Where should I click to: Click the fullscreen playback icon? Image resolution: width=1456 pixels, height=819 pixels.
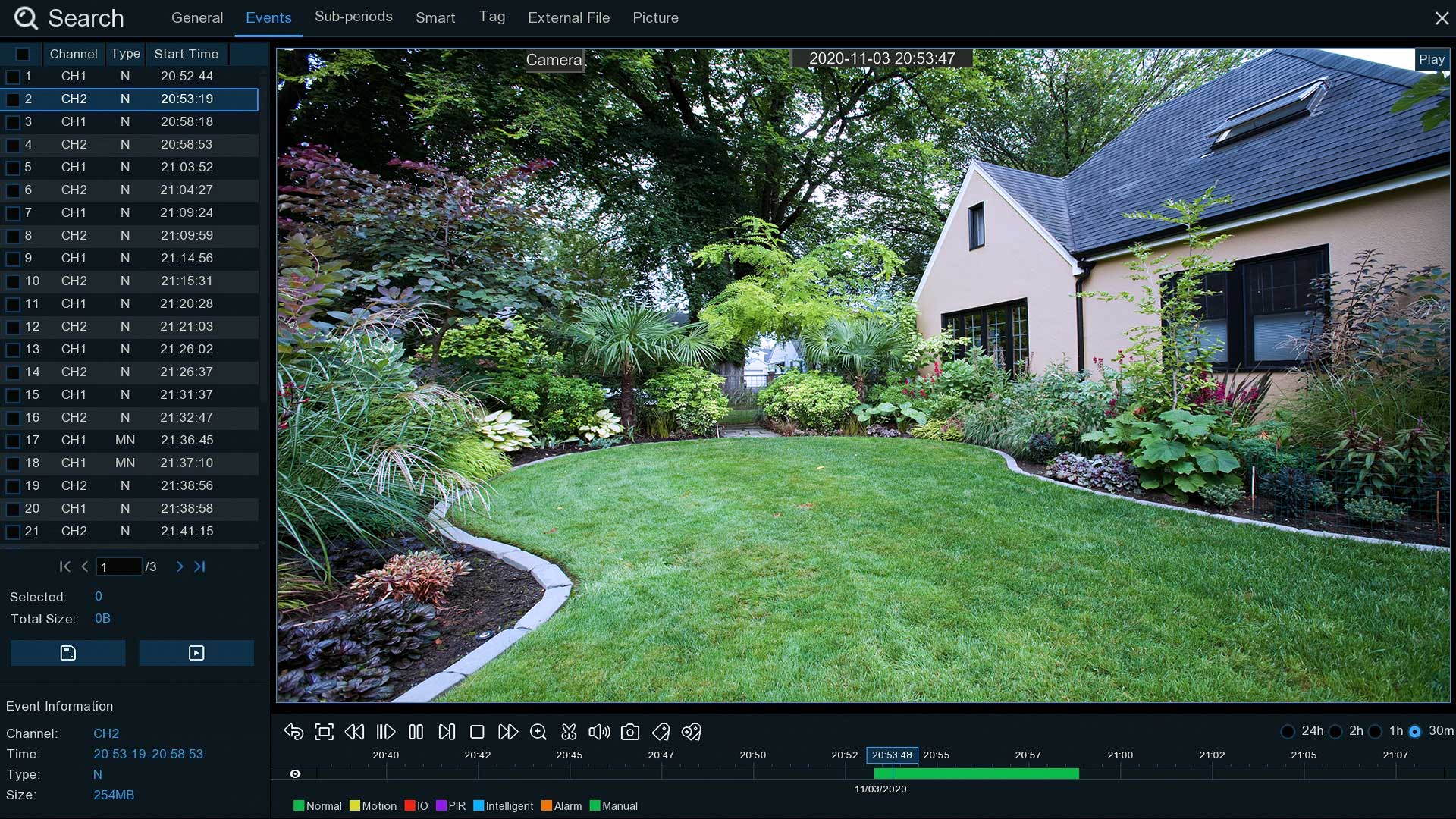324,732
